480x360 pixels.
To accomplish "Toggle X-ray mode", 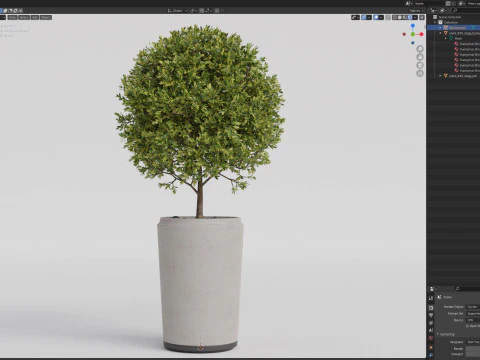I will [x=388, y=17].
